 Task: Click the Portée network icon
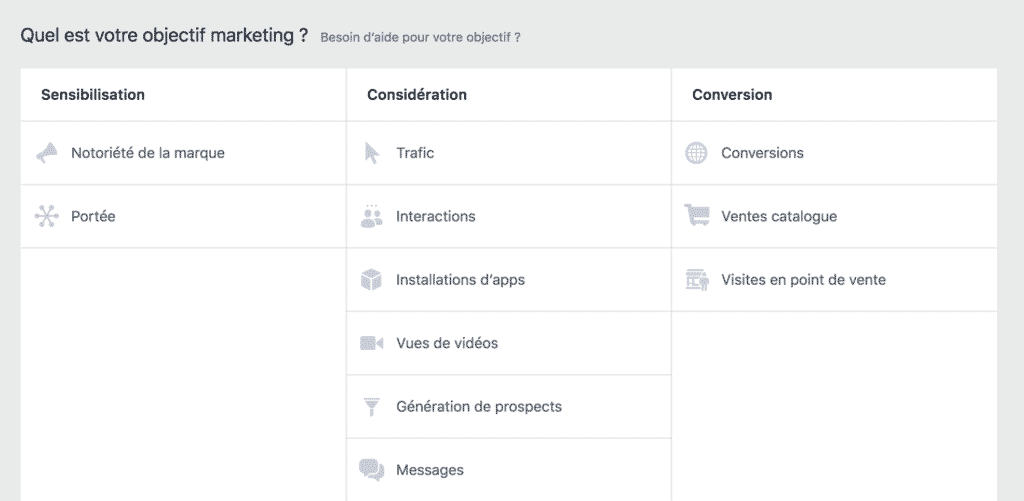point(46,216)
